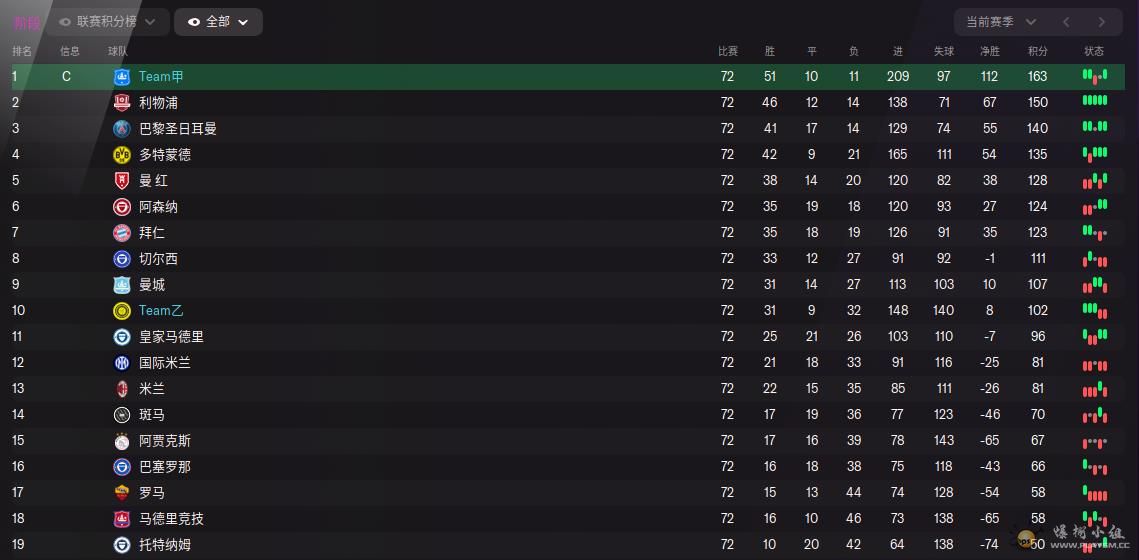Click the Dortmund (多特蒙德) yellow badge
This screenshot has width=1139, height=560.
(x=122, y=154)
